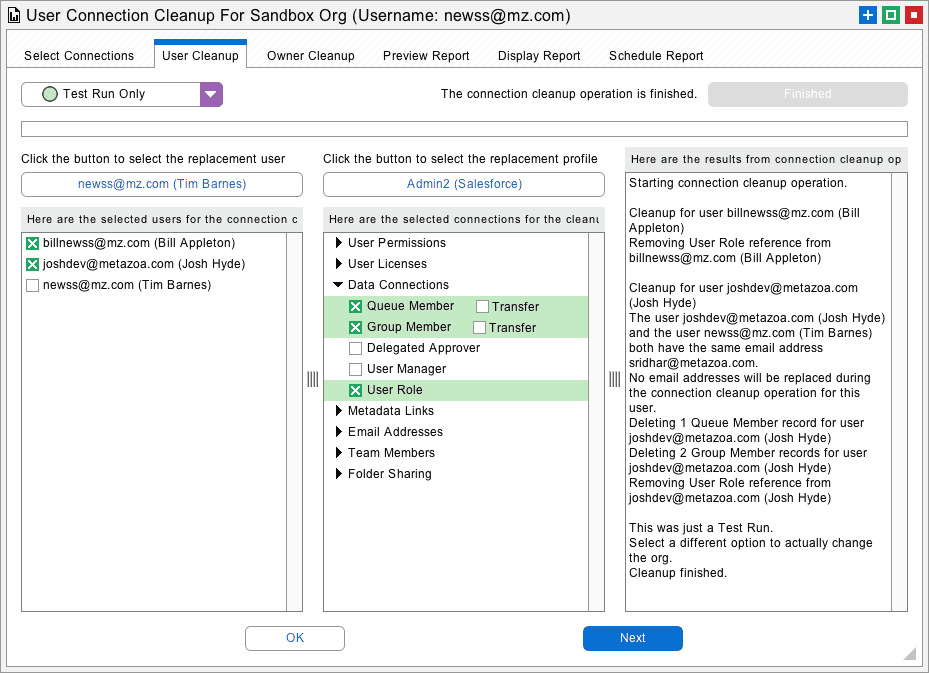Switch to Schedule Report tab
The image size is (929, 673).
(x=656, y=56)
